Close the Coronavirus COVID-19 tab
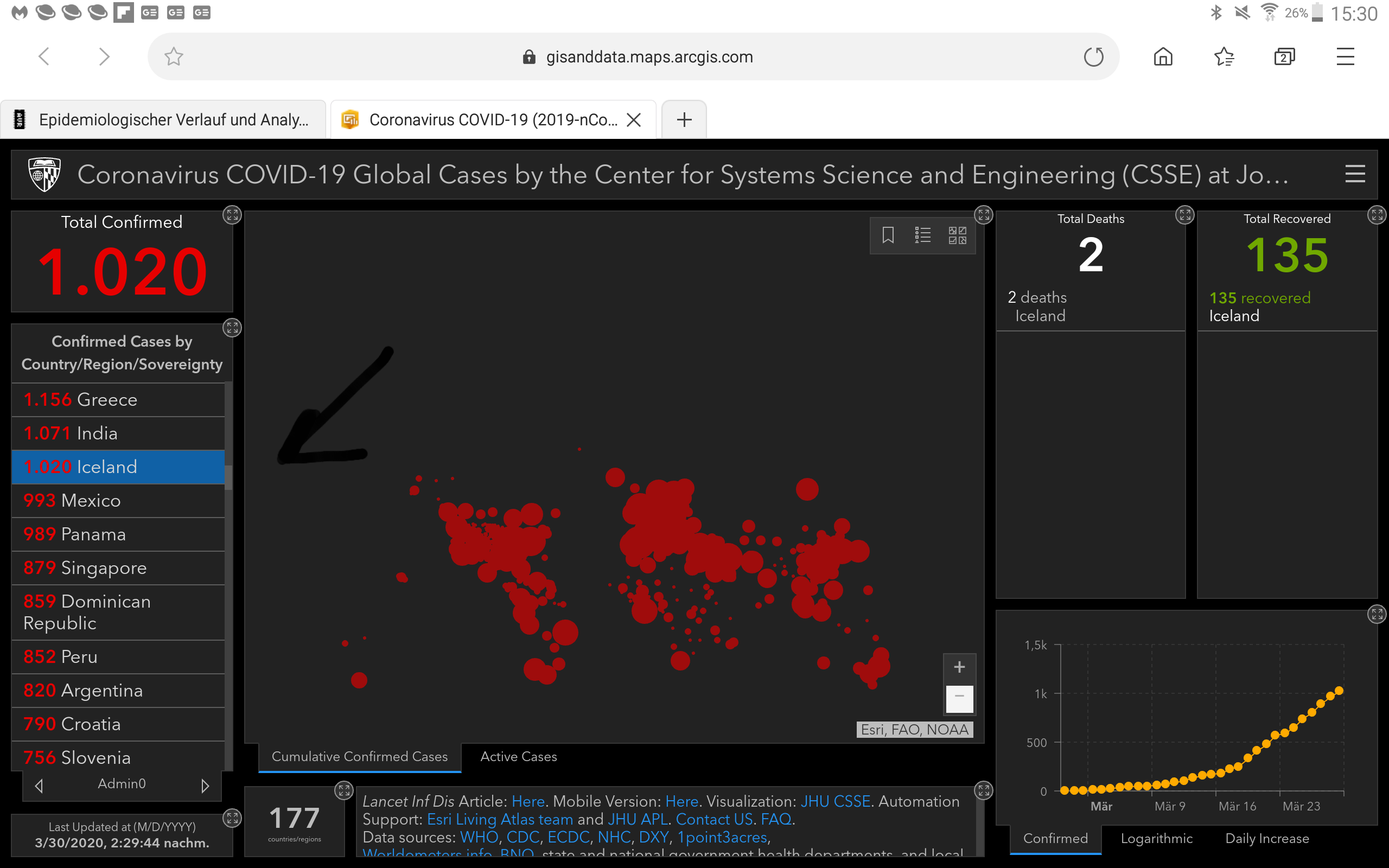 [x=634, y=119]
